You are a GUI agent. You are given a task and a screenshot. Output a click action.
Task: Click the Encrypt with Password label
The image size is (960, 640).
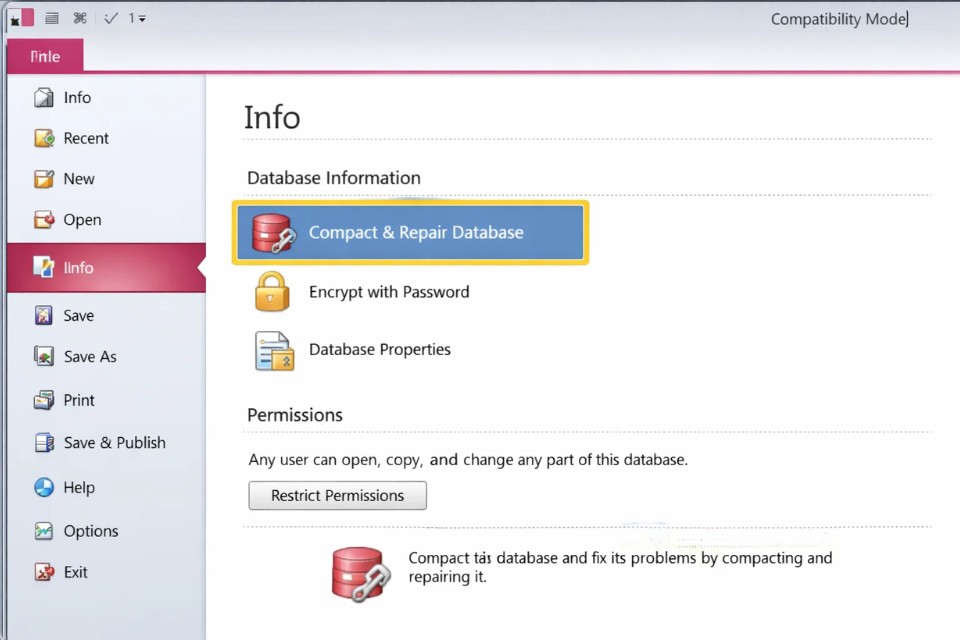389,292
